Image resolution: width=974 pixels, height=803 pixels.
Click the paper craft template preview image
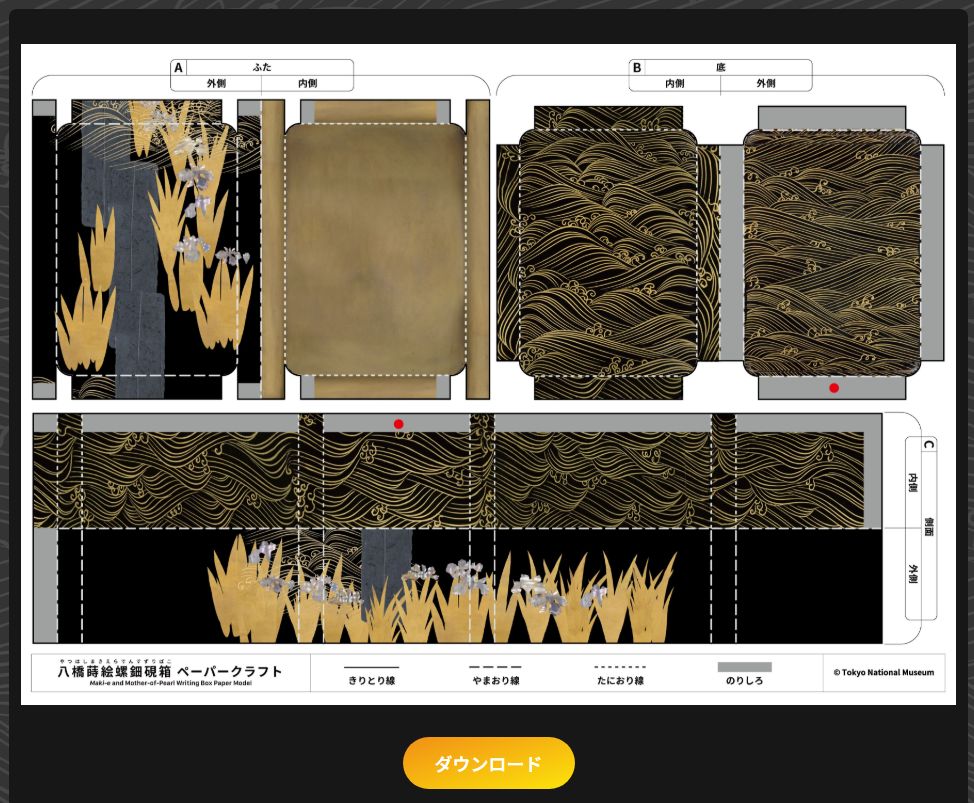(488, 374)
